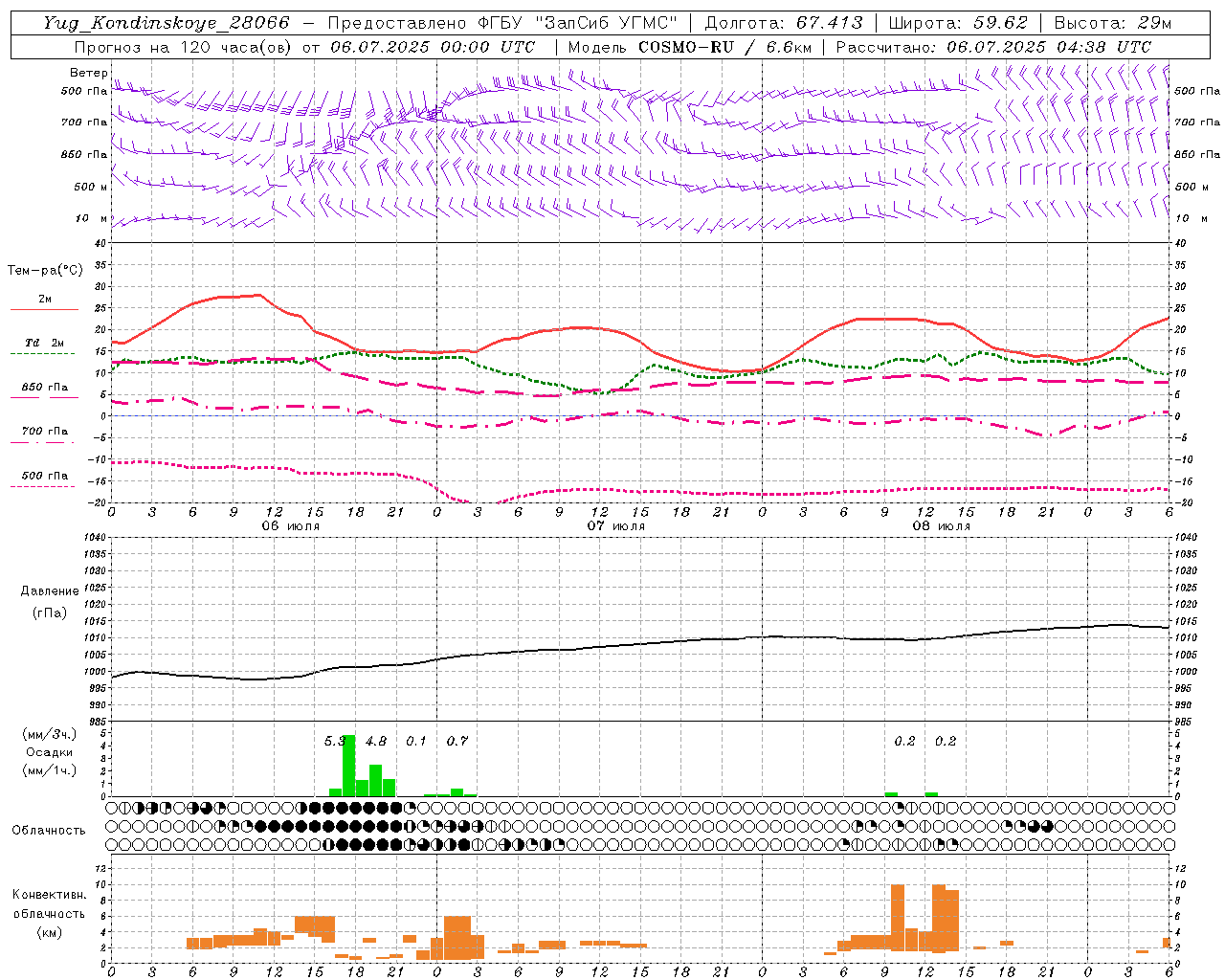Screen dimensions: 1225x980
Task: Select the text Предоставлено ФГБУ "ЗапСиб УГМС"
Action: click(502, 23)
